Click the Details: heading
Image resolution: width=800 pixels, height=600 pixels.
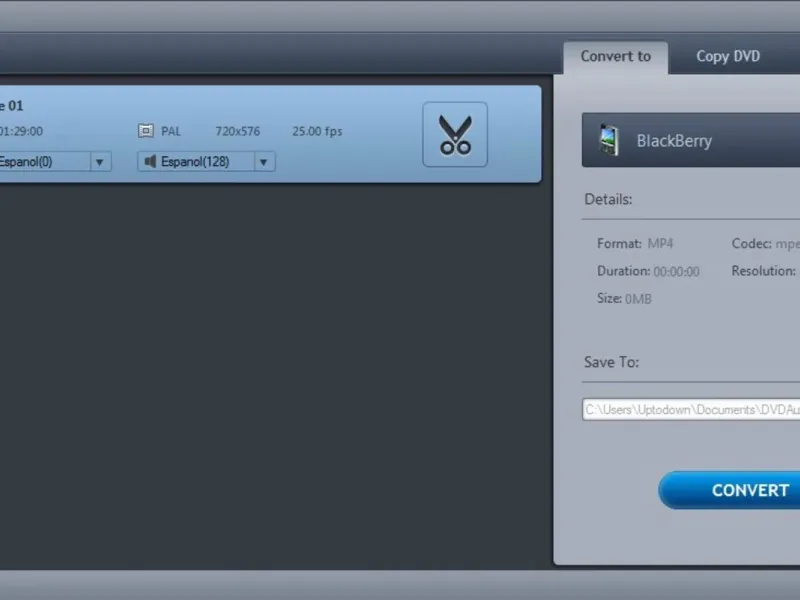(x=608, y=199)
